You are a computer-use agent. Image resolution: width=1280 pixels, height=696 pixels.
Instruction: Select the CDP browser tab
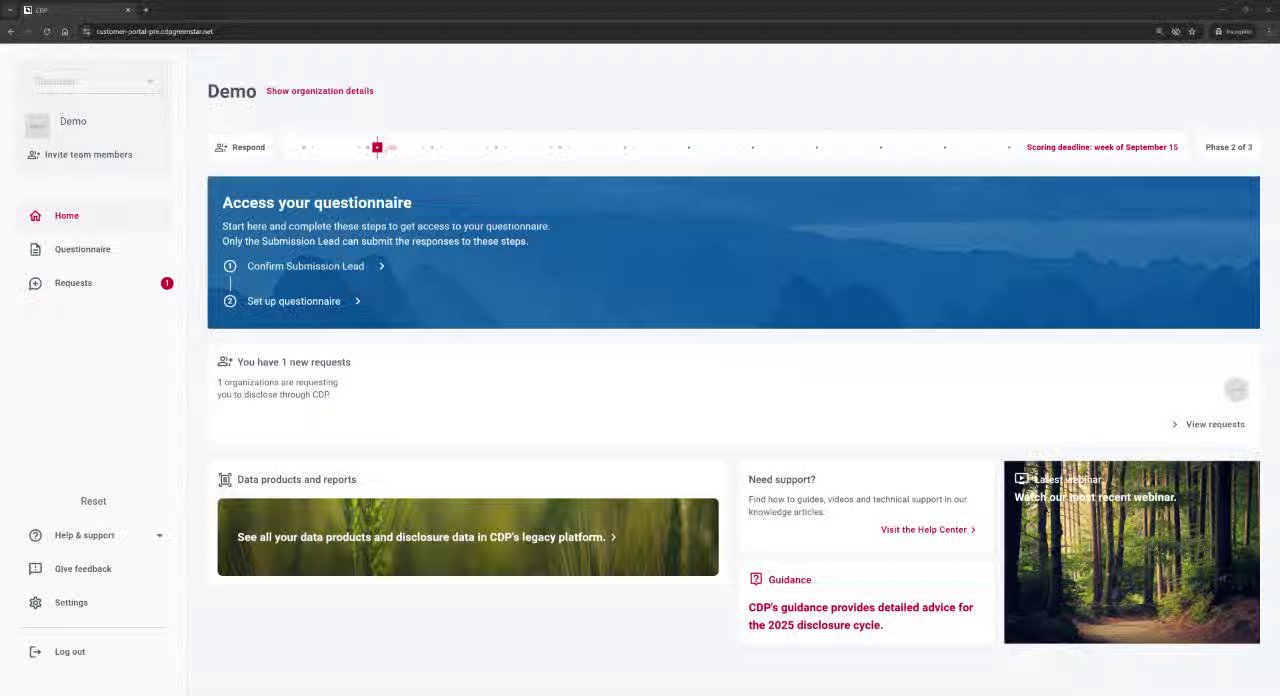[77, 10]
